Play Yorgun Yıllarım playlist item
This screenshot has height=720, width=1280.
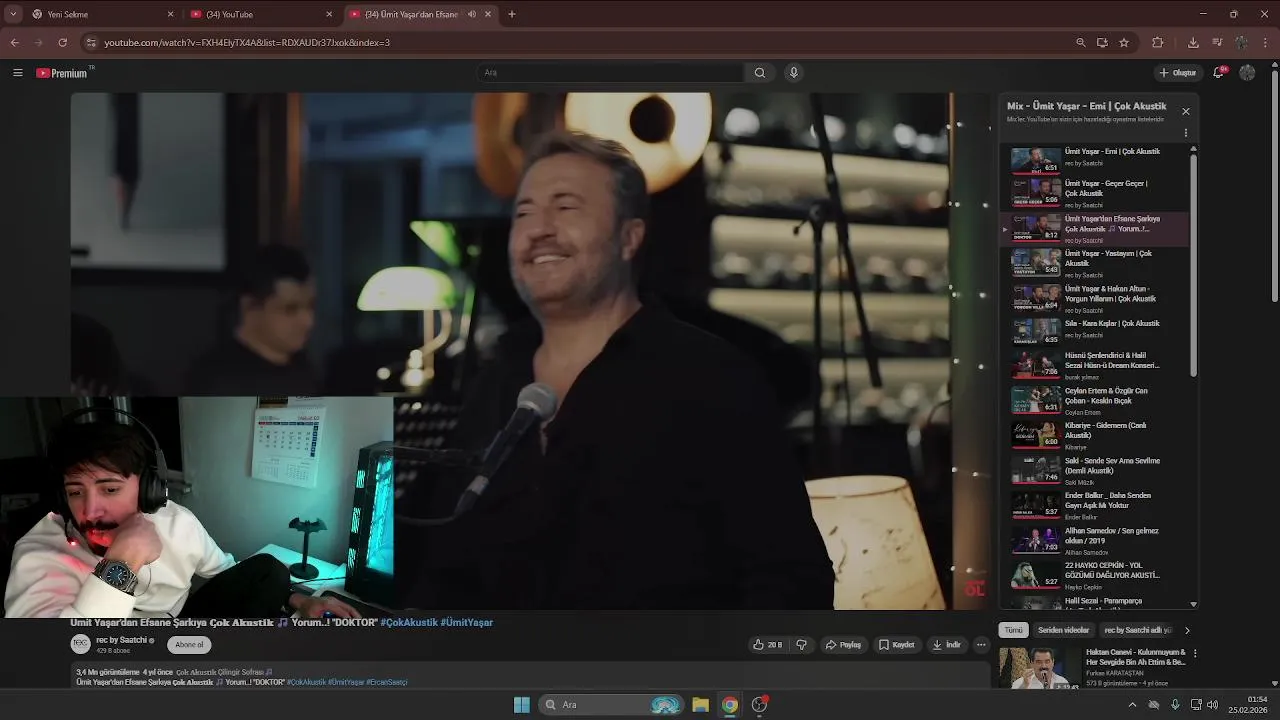point(1095,298)
